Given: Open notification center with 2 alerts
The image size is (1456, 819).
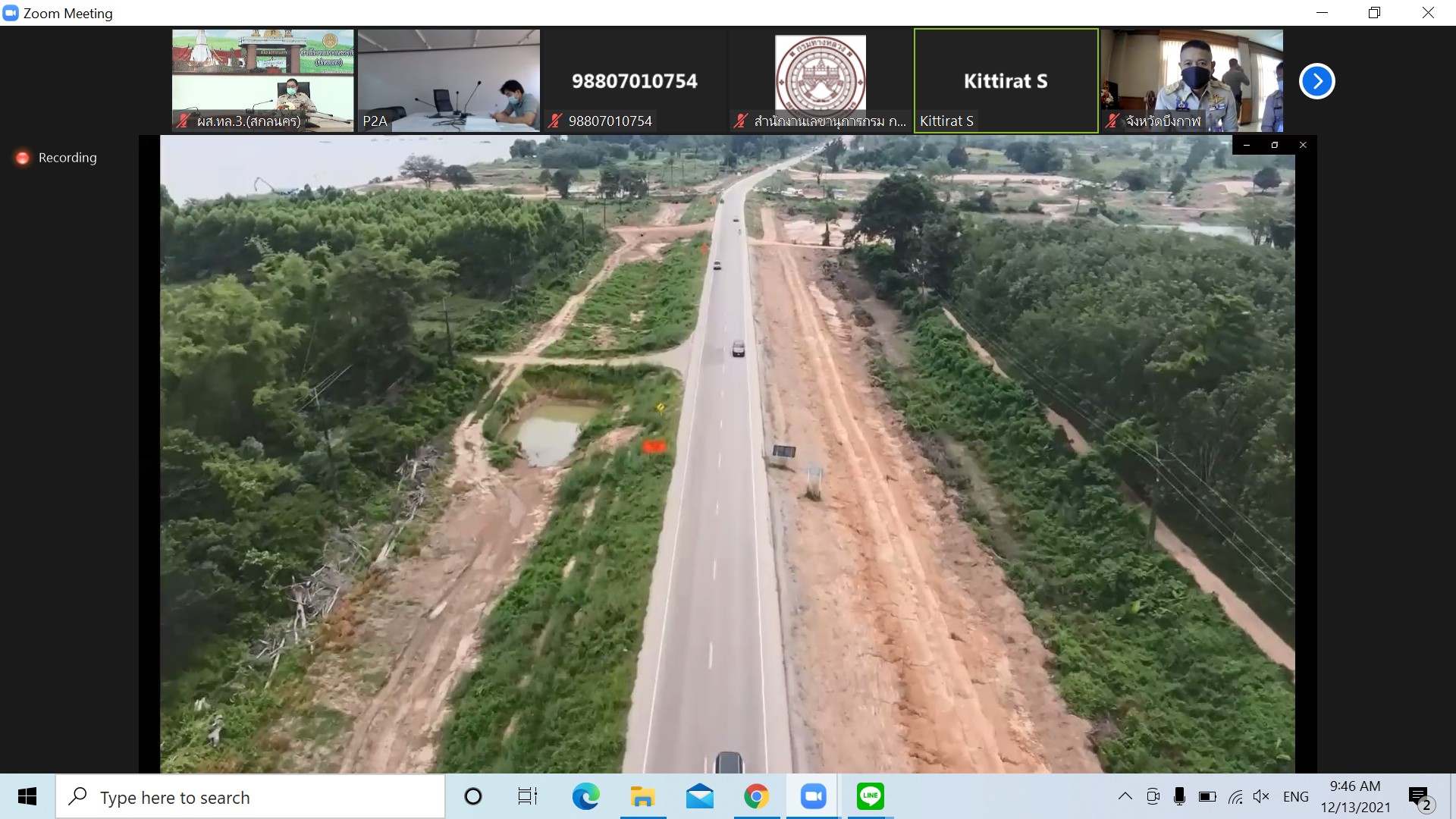Looking at the screenshot, I should 1420,797.
